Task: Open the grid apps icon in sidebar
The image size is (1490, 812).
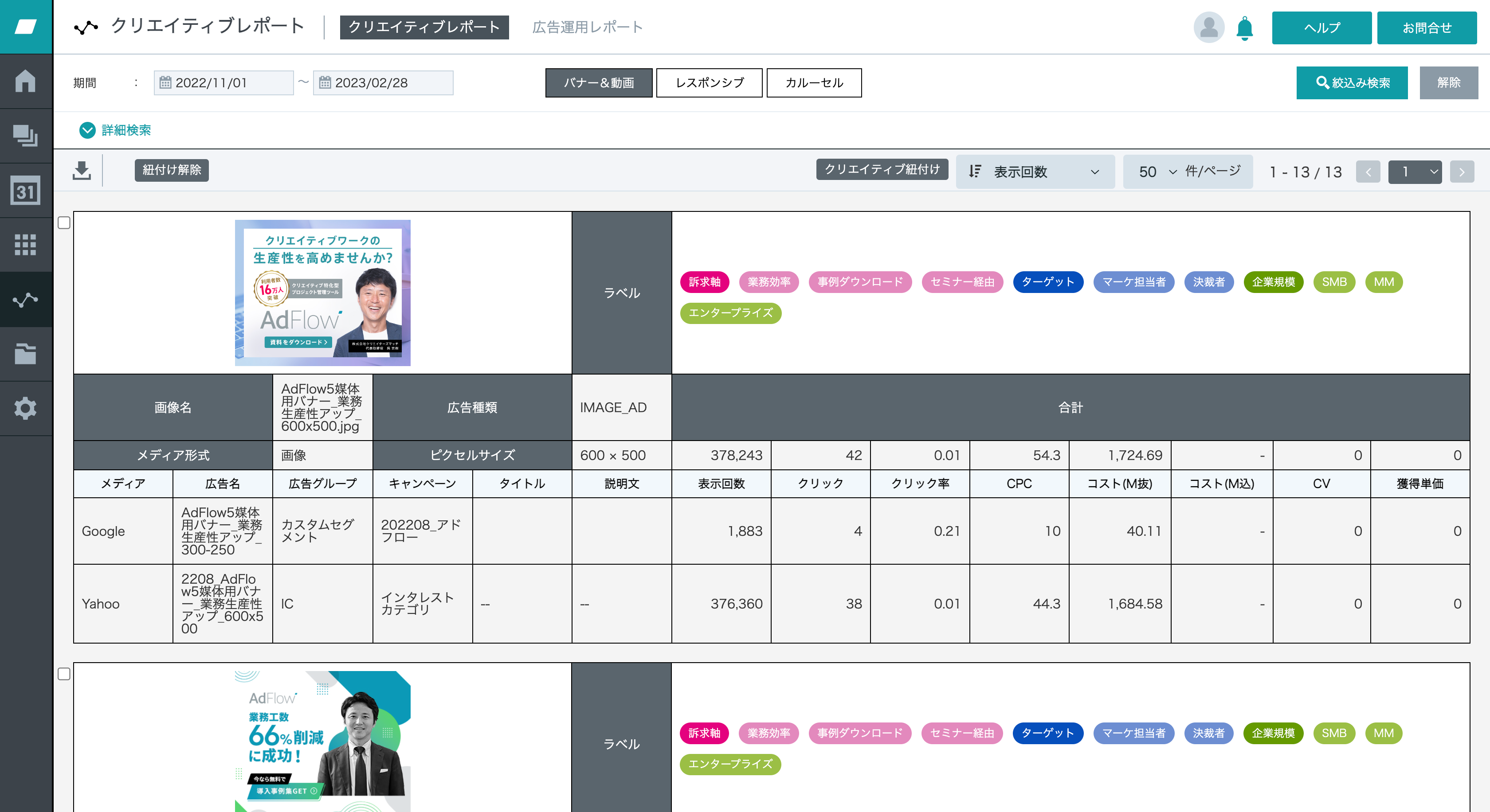Action: [x=25, y=245]
